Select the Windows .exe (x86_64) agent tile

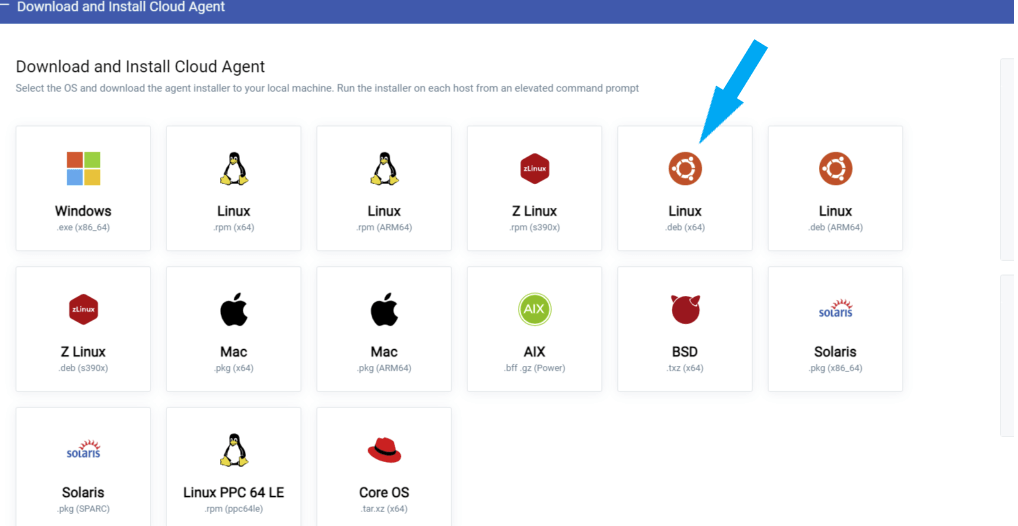[x=83, y=188]
